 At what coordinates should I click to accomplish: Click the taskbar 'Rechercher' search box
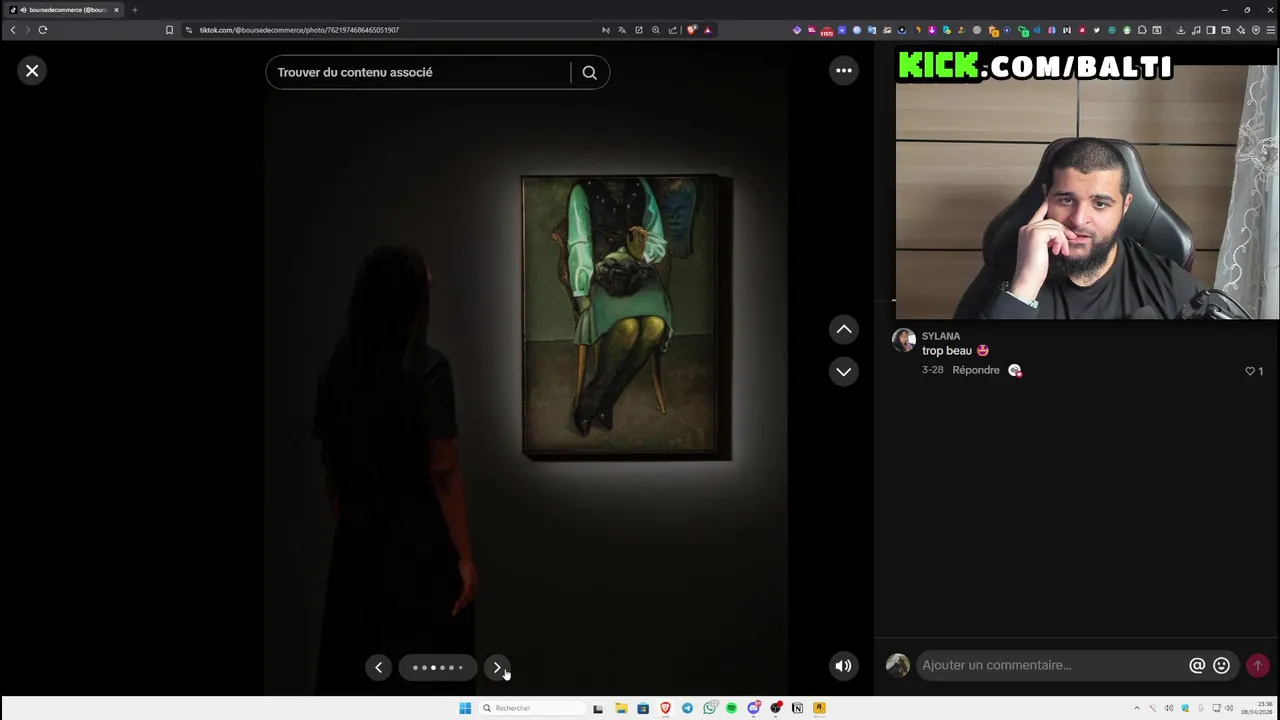pyautogui.click(x=532, y=708)
